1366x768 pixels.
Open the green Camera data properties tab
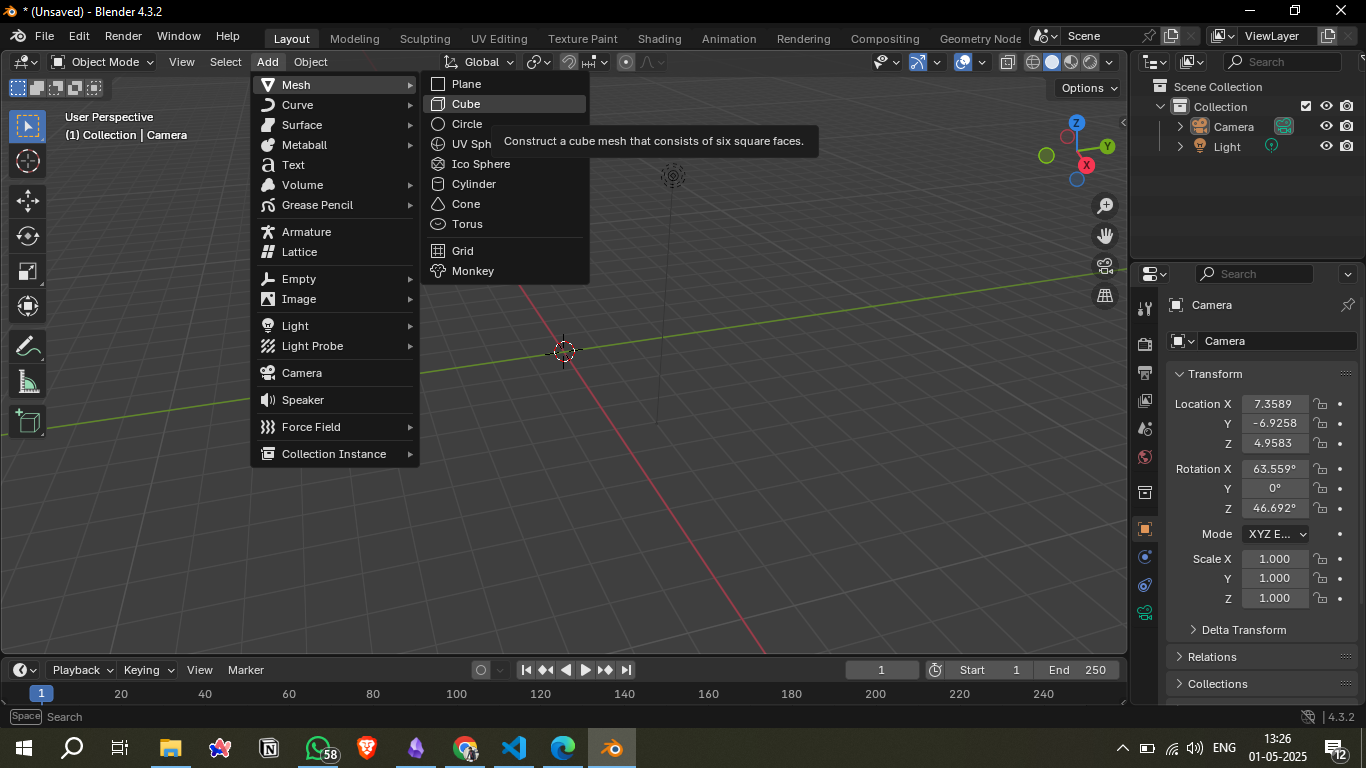pos(1145,612)
